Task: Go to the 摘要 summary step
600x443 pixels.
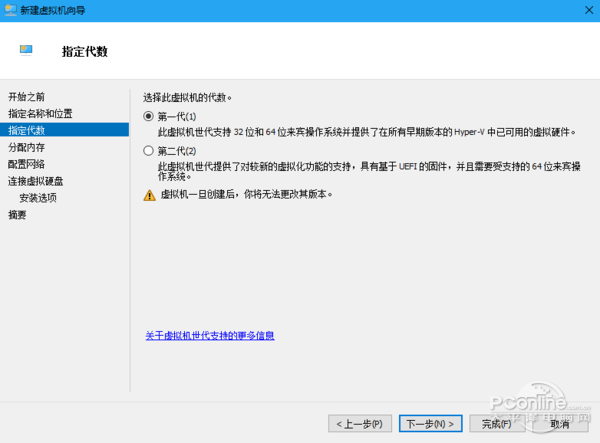Action: click(x=17, y=215)
